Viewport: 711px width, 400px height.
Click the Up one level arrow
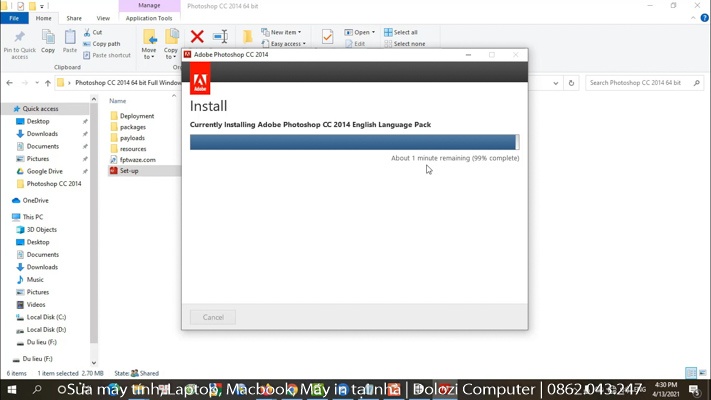48,83
